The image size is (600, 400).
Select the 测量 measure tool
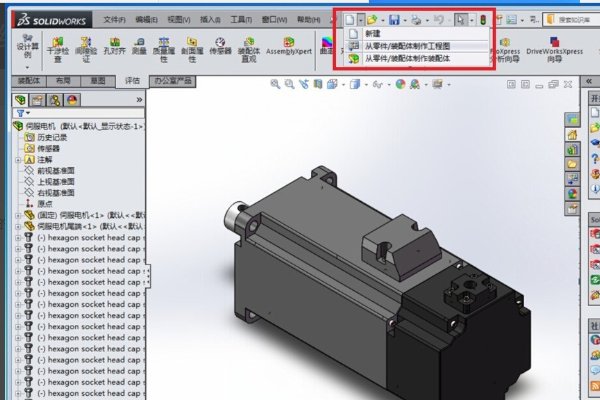139,46
